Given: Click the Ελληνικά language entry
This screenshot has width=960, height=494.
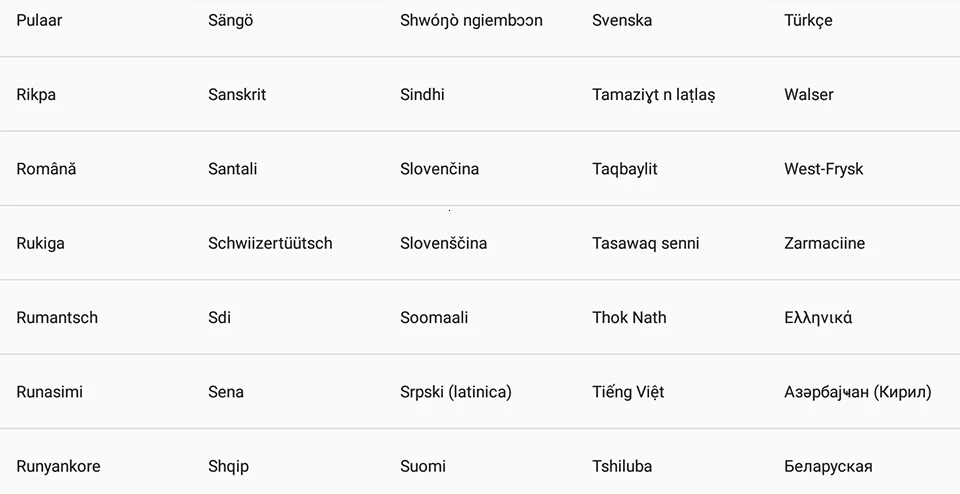Looking at the screenshot, I should (x=818, y=318).
